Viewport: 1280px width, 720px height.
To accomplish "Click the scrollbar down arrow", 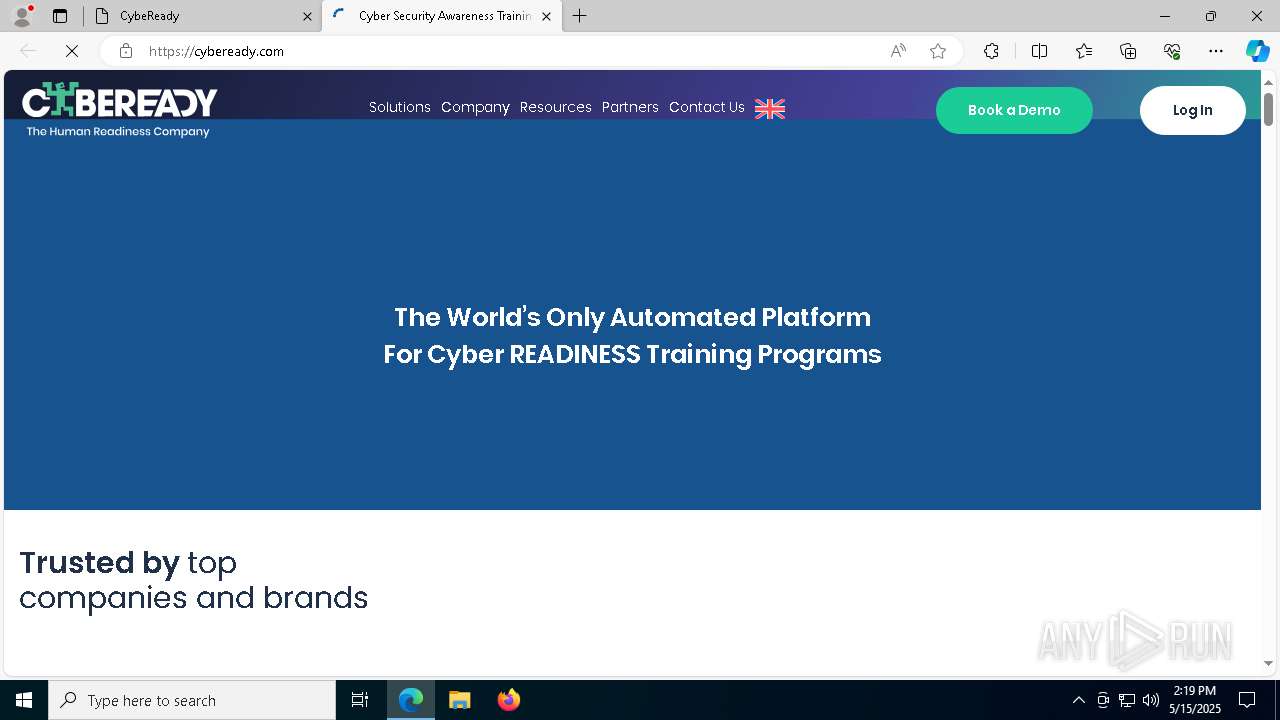I will (1268, 663).
